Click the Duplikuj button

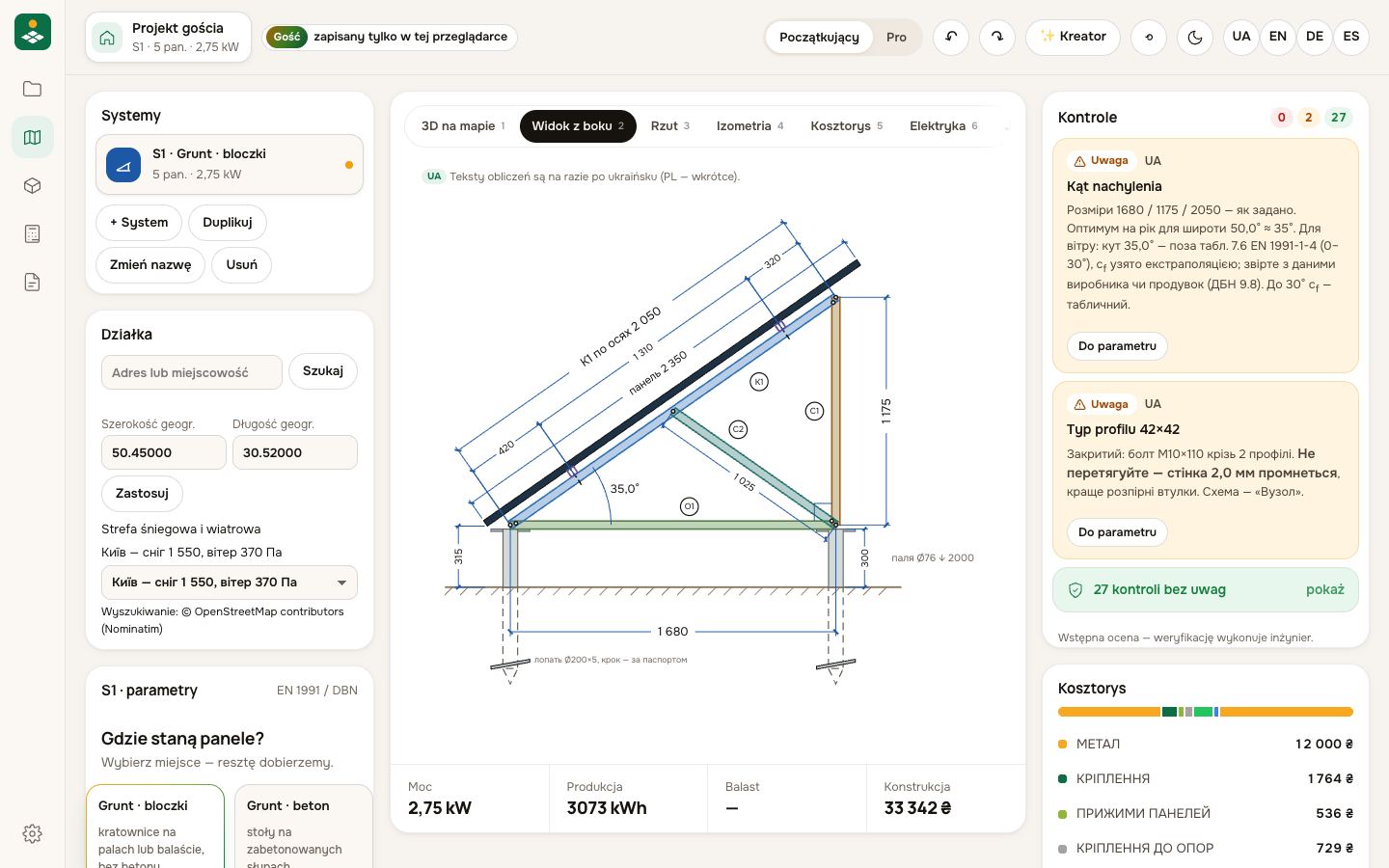[228, 223]
